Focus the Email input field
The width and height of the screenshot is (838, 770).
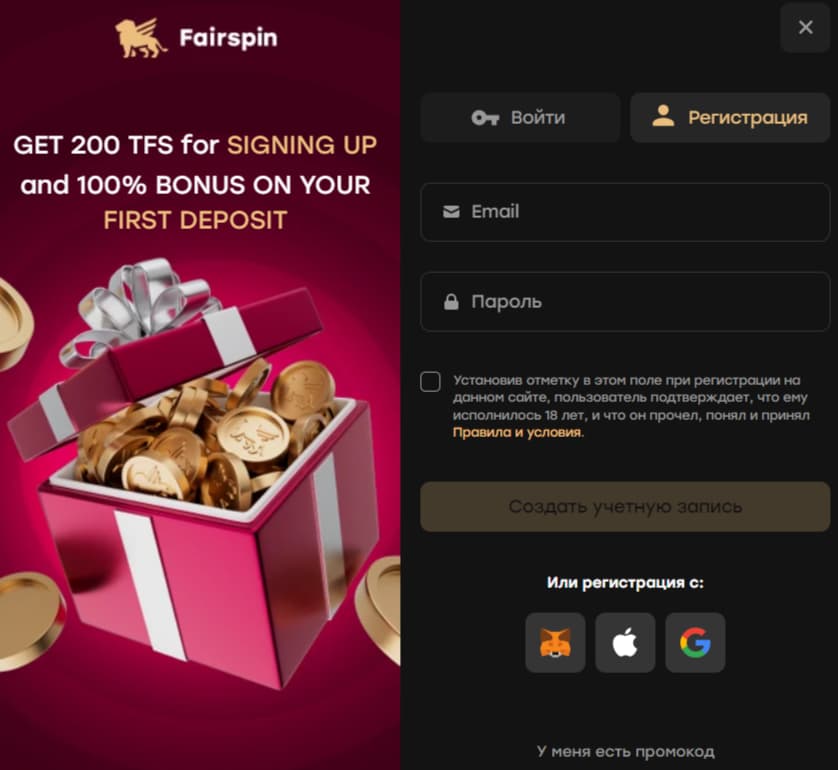pos(625,212)
